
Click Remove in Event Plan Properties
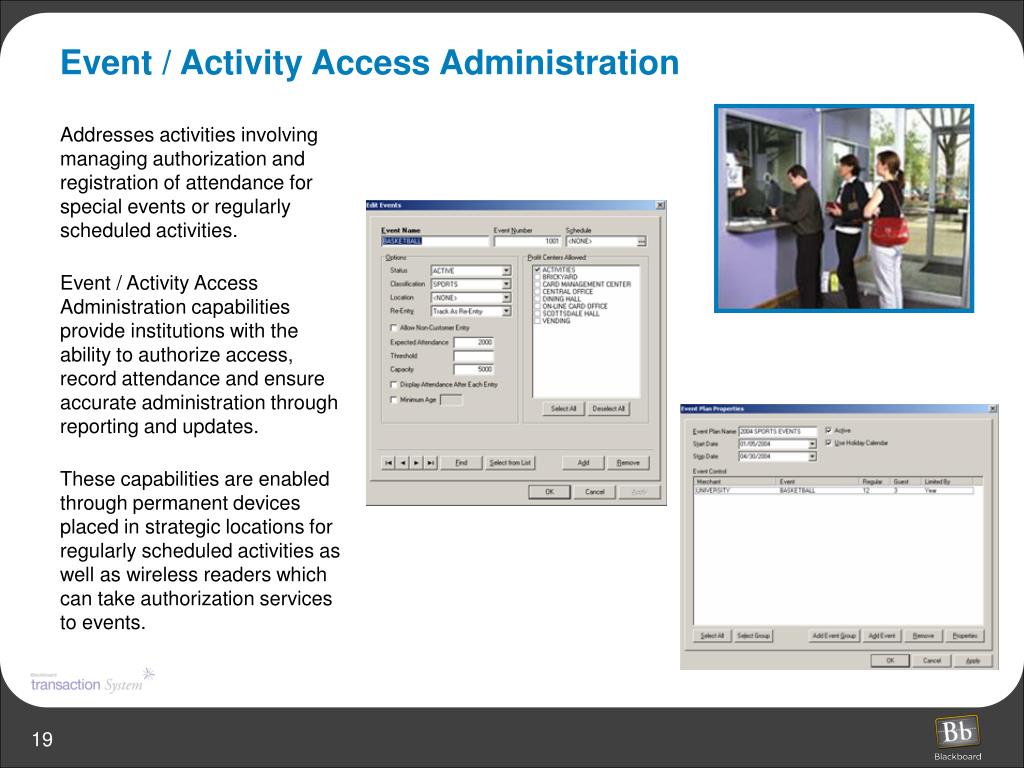tap(923, 635)
